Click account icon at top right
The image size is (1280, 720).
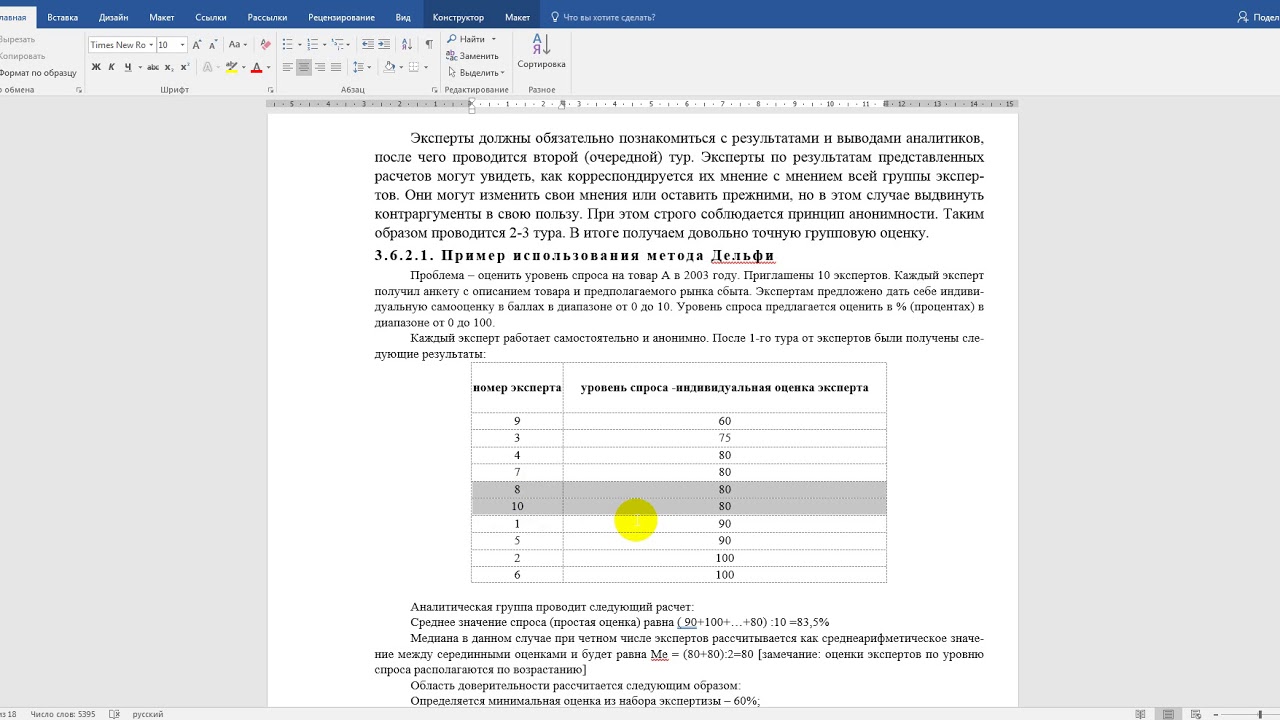(x=1243, y=17)
